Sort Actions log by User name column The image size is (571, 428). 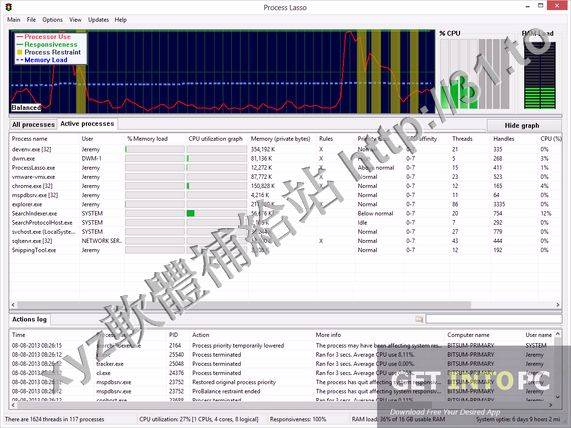click(x=539, y=335)
